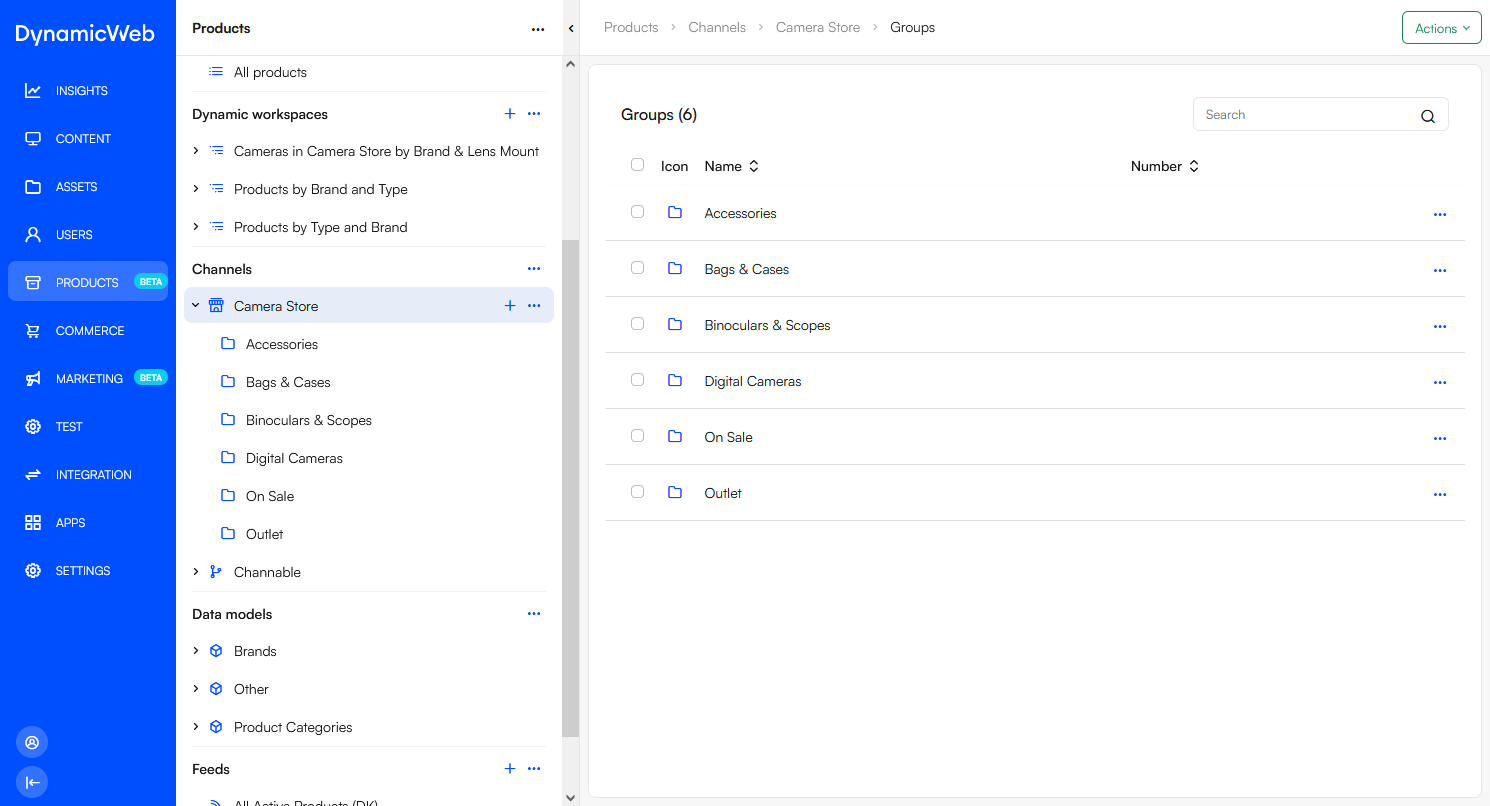Go to Camera Store breadcrumb
1490x806 pixels.
pyautogui.click(x=818, y=27)
